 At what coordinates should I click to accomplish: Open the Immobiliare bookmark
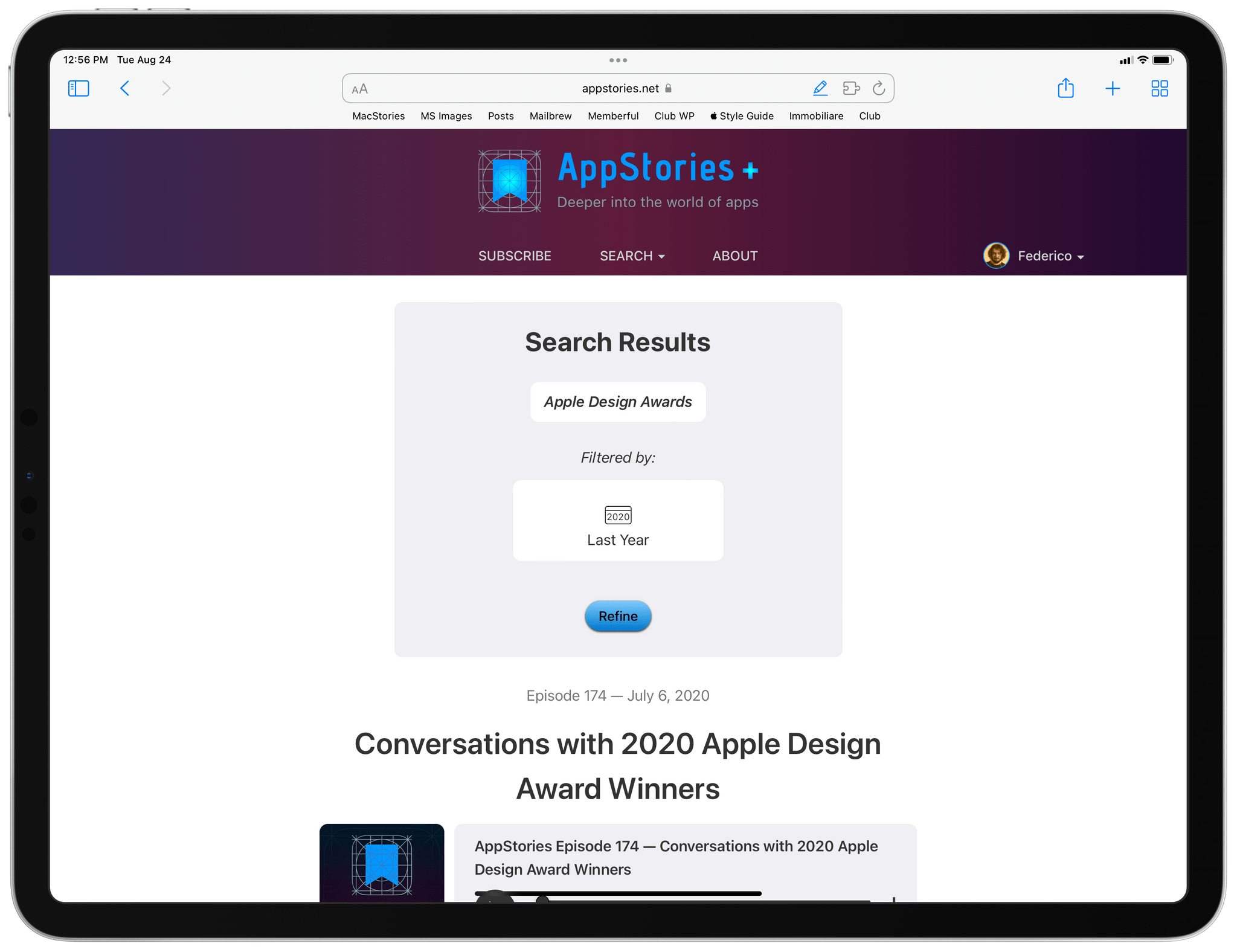816,116
